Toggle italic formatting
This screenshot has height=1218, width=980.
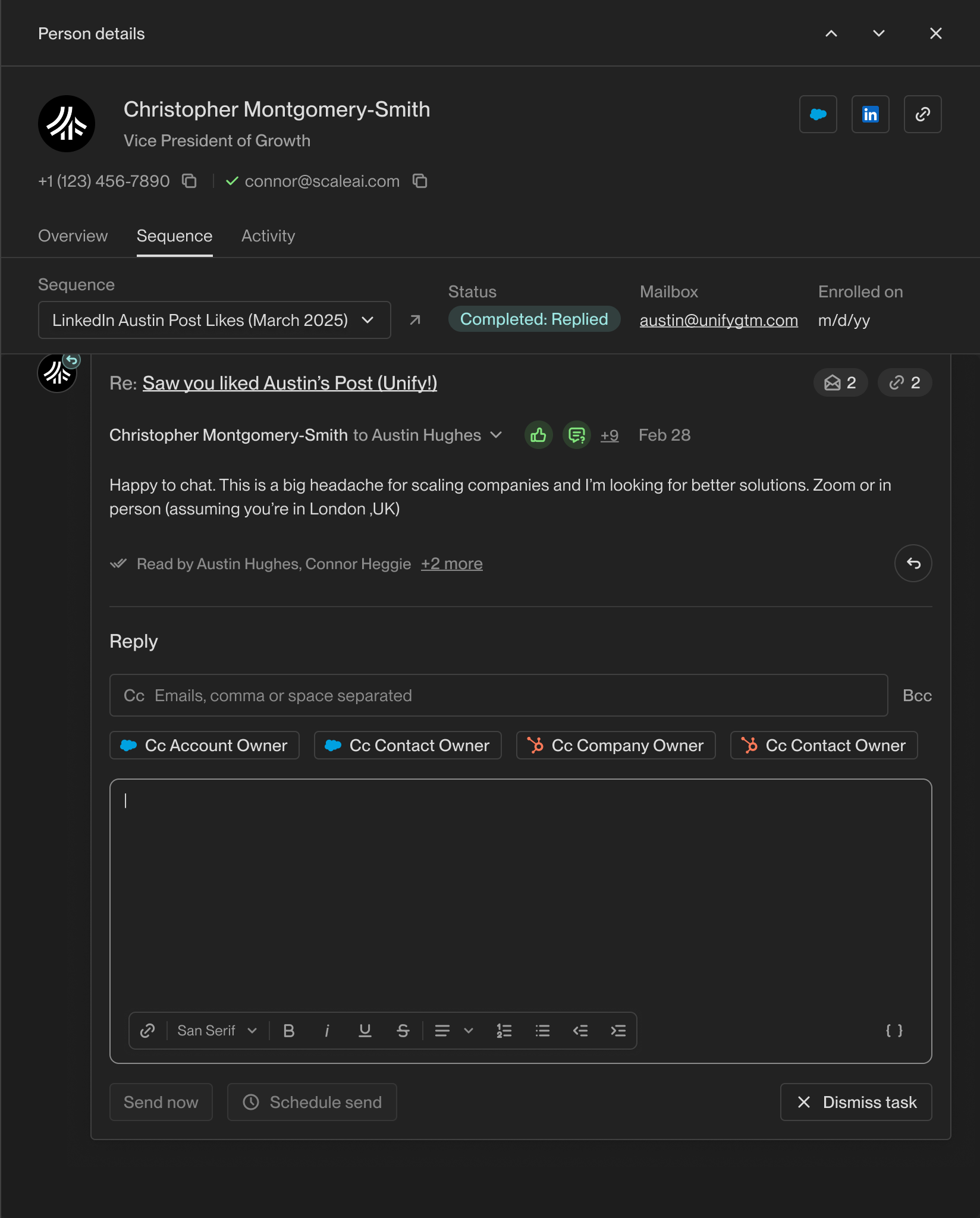pos(327,1031)
